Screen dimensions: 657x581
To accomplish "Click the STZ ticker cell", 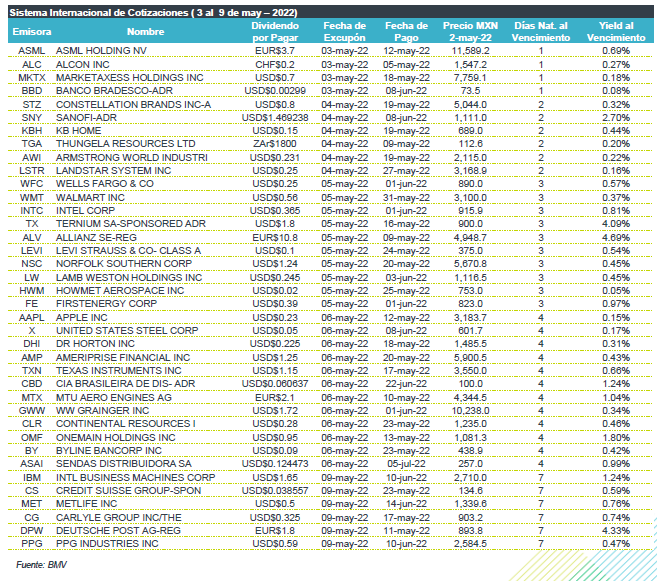I will 31,105.
